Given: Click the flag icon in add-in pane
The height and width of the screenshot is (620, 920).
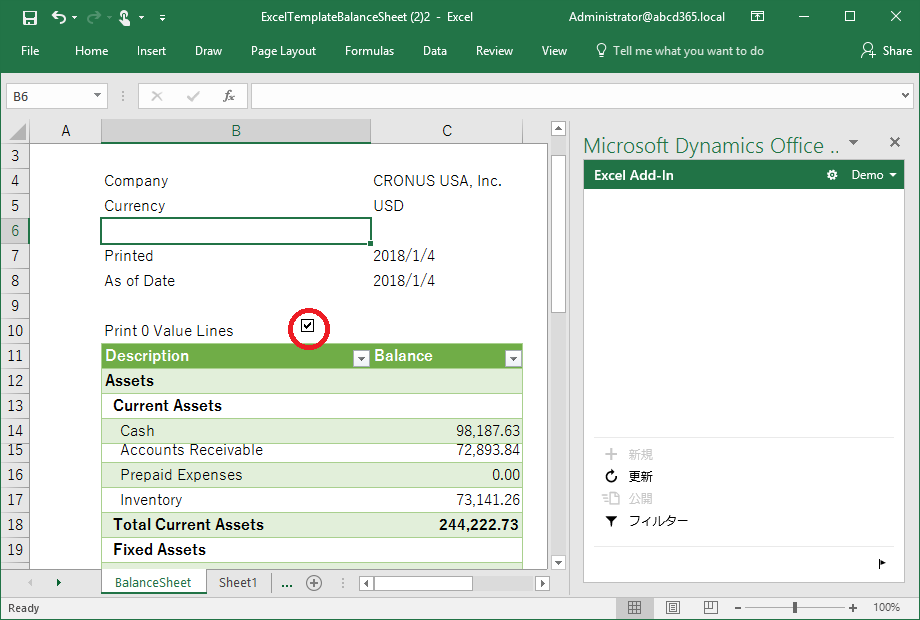Looking at the screenshot, I should tap(882, 564).
